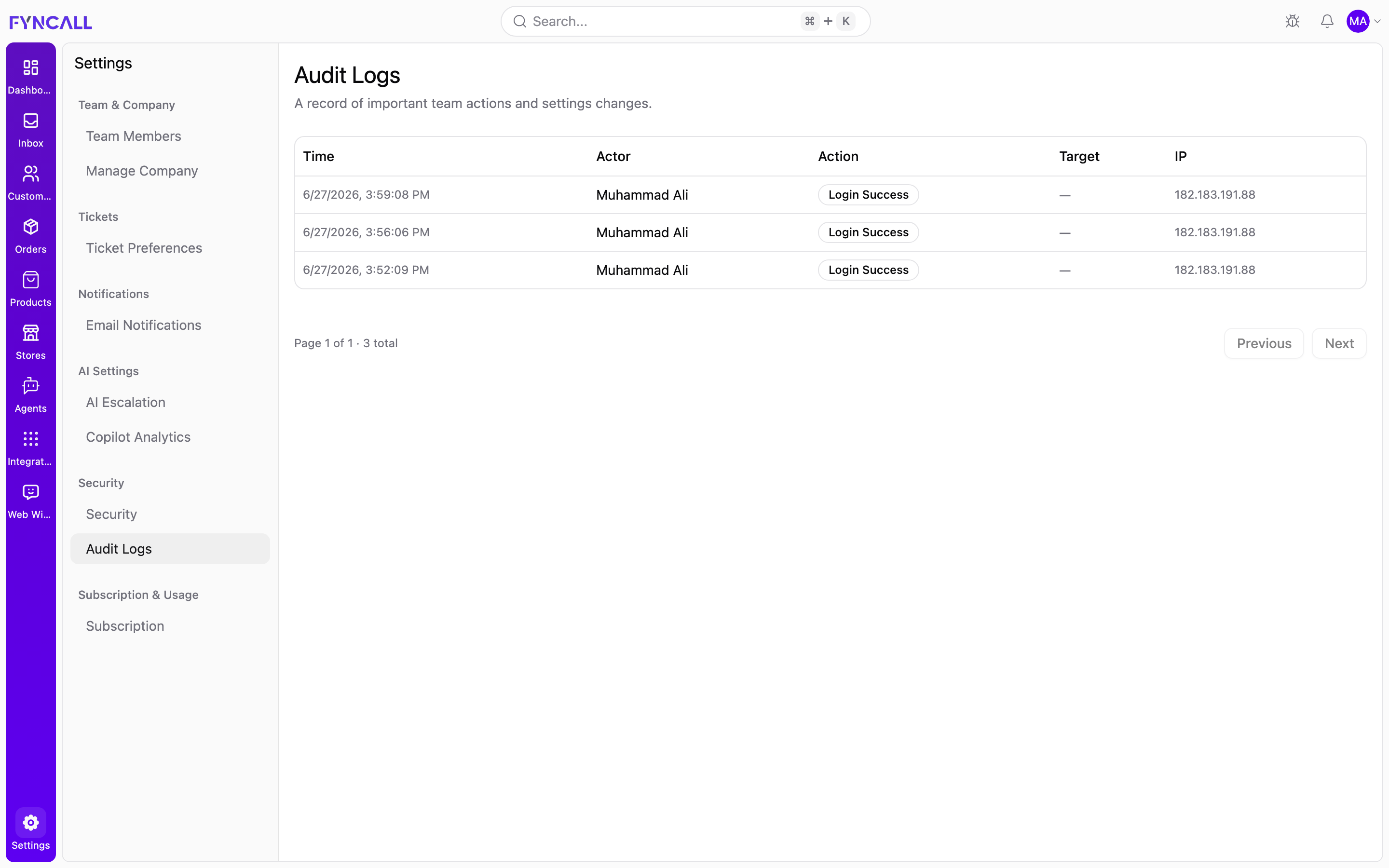Focus the Search input field
This screenshot has height=868, width=1389.
pyautogui.click(x=685, y=21)
